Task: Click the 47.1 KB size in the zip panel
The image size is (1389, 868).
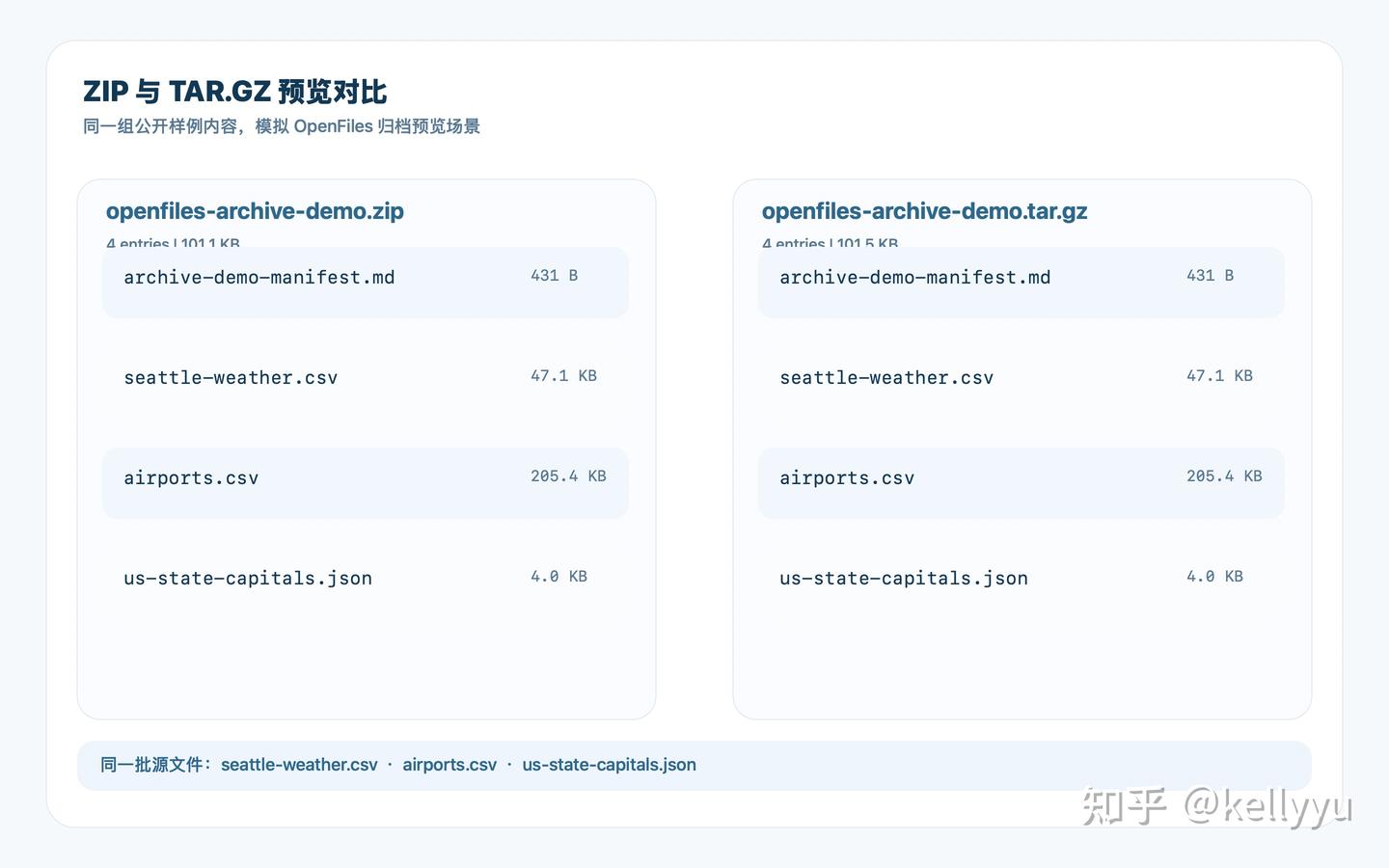Action: click(x=563, y=376)
